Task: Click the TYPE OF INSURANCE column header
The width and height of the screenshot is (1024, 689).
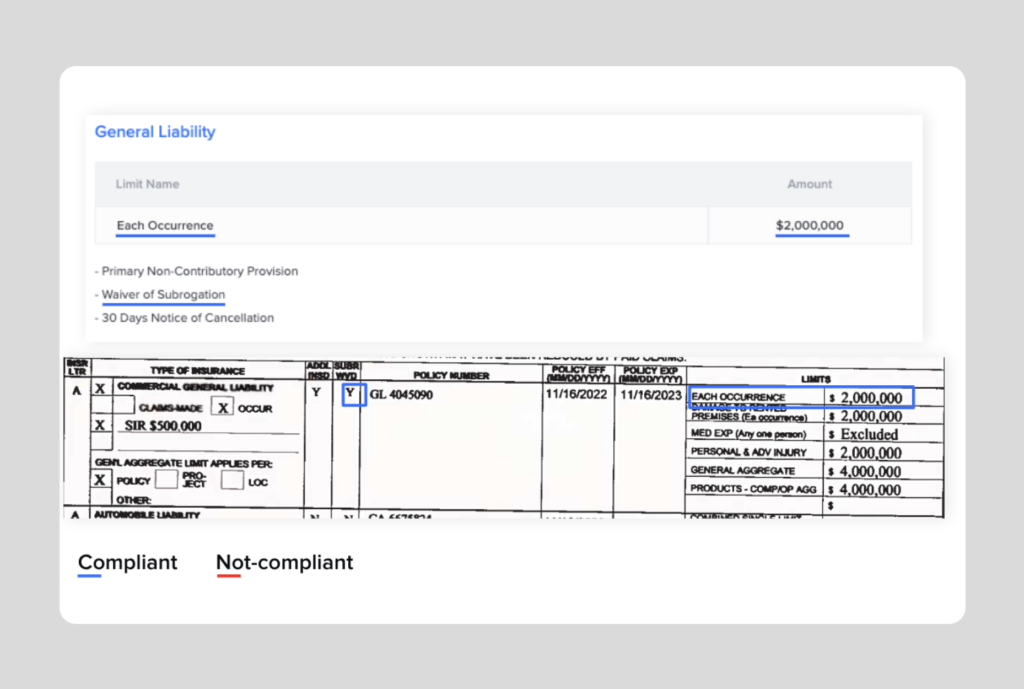Action: point(197,370)
